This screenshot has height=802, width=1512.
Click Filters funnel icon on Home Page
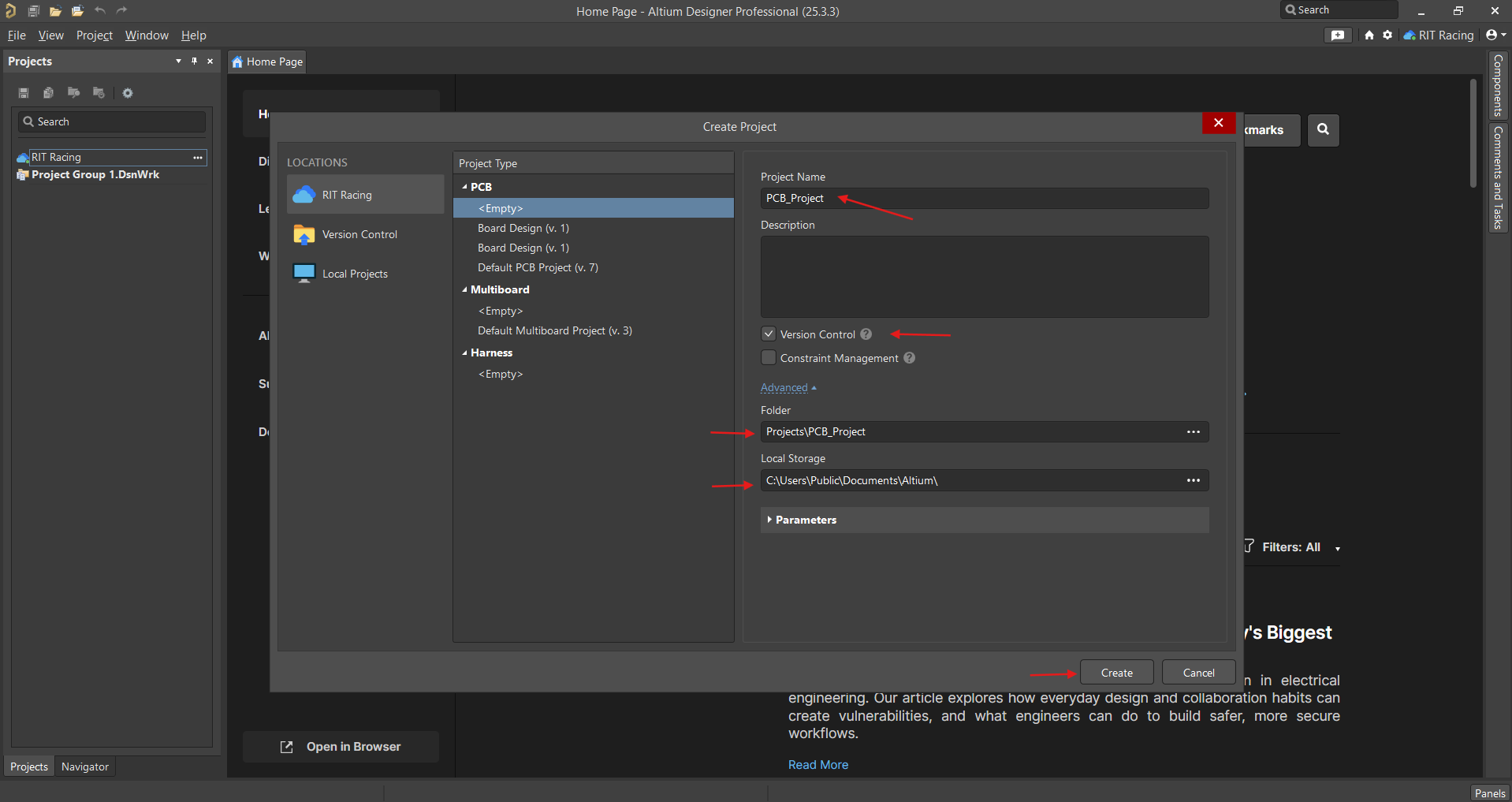(1249, 546)
